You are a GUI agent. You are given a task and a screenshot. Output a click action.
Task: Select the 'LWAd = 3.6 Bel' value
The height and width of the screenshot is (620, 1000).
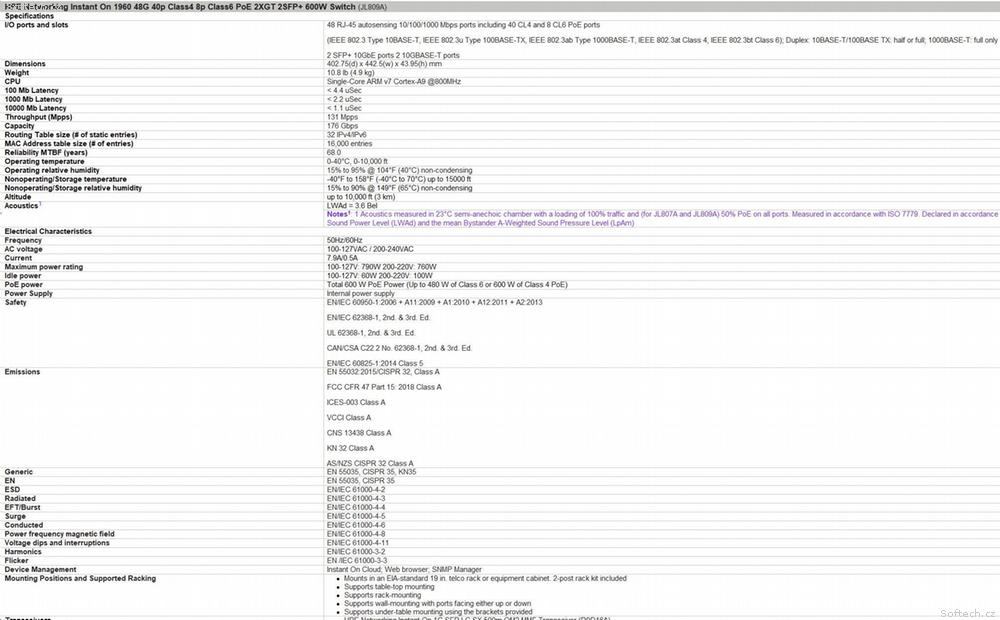point(352,206)
